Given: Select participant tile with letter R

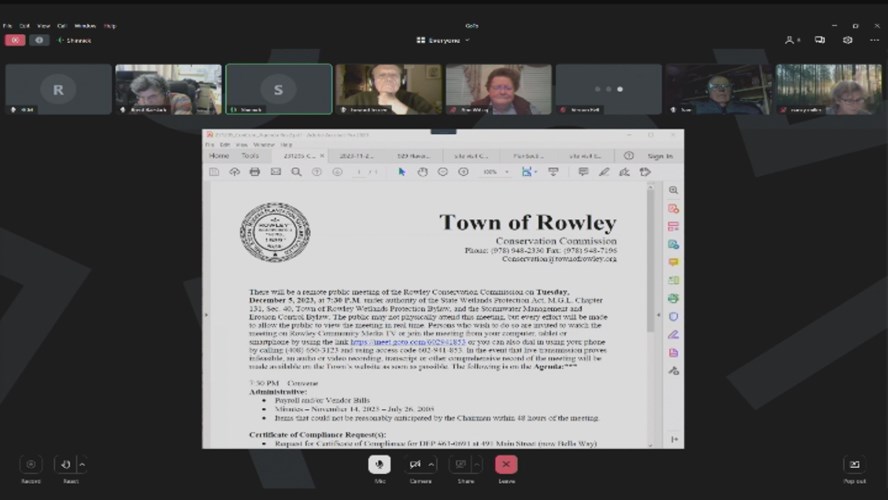Looking at the screenshot, I should pyautogui.click(x=58, y=89).
